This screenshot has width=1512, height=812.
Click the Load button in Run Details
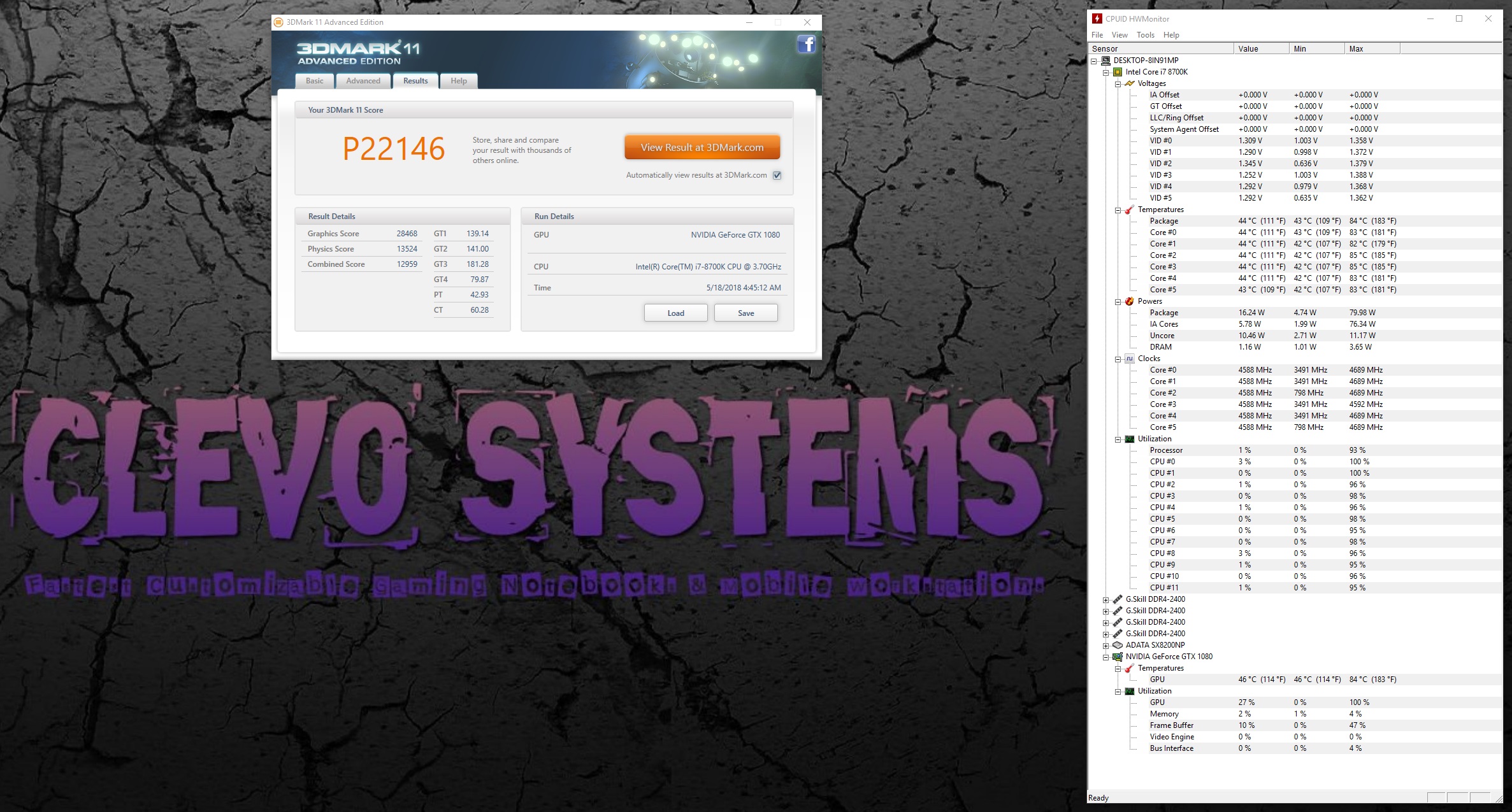tap(675, 313)
